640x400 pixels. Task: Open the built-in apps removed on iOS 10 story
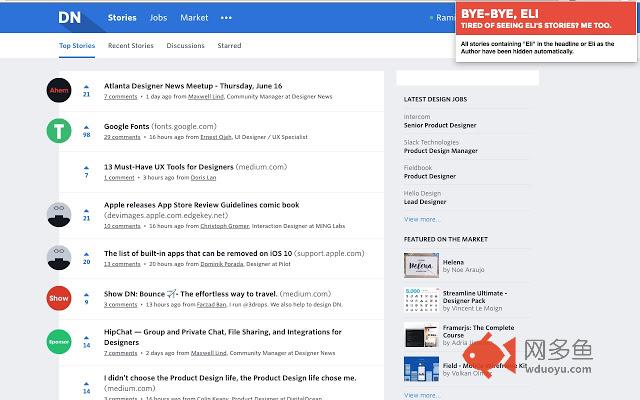[x=198, y=253]
